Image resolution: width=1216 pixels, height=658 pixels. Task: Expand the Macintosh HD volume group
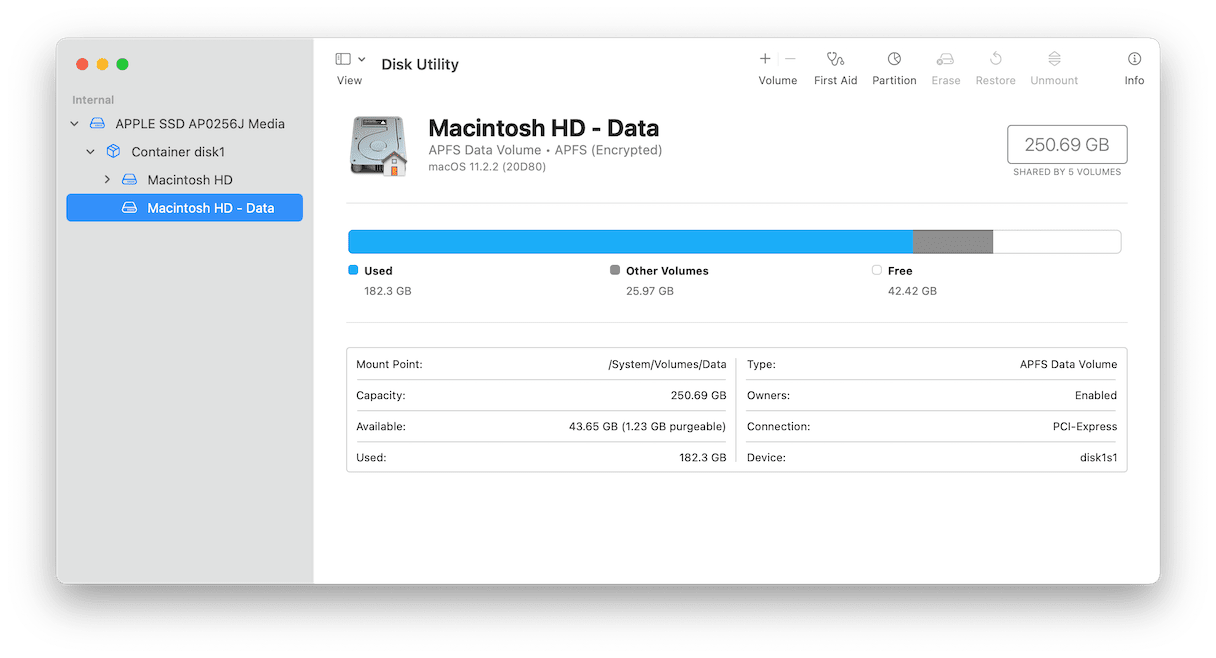107,180
